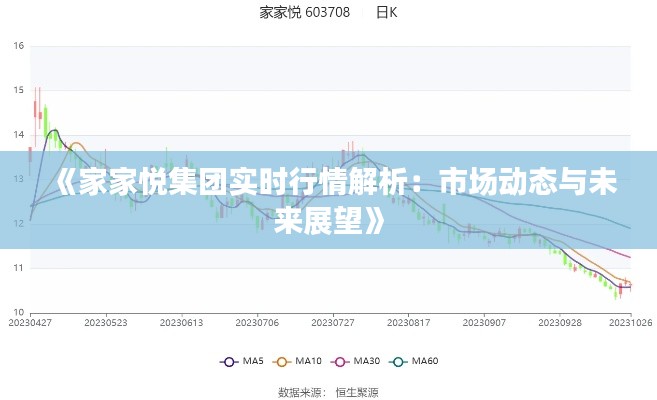Viewport: 657px width, 400px height.
Task: Click the x-axis date label 20231026
Action: point(631,323)
